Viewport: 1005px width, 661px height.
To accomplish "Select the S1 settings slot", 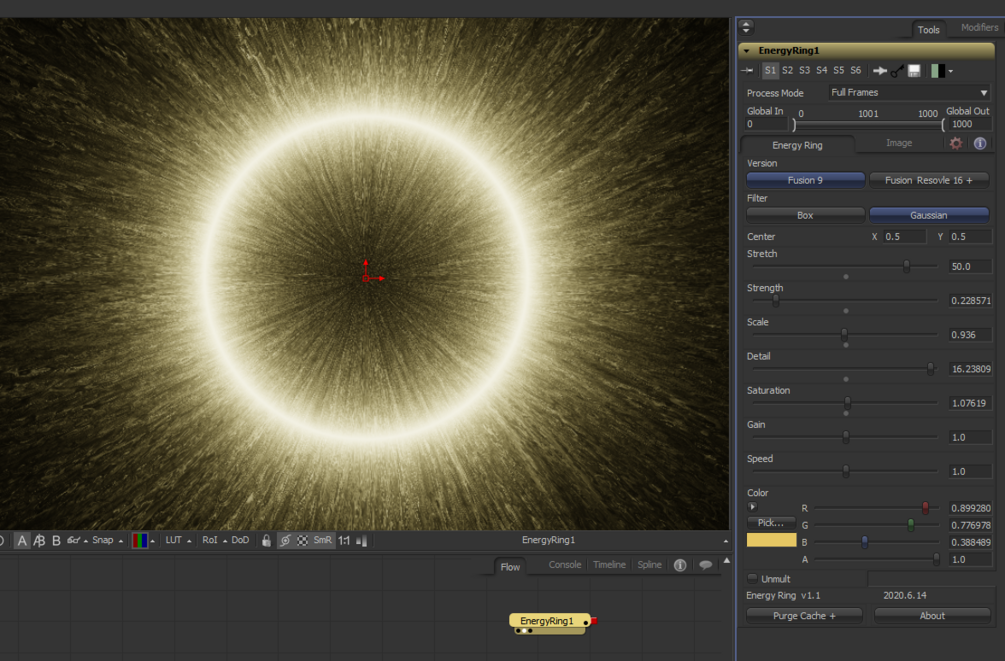I will [770, 71].
